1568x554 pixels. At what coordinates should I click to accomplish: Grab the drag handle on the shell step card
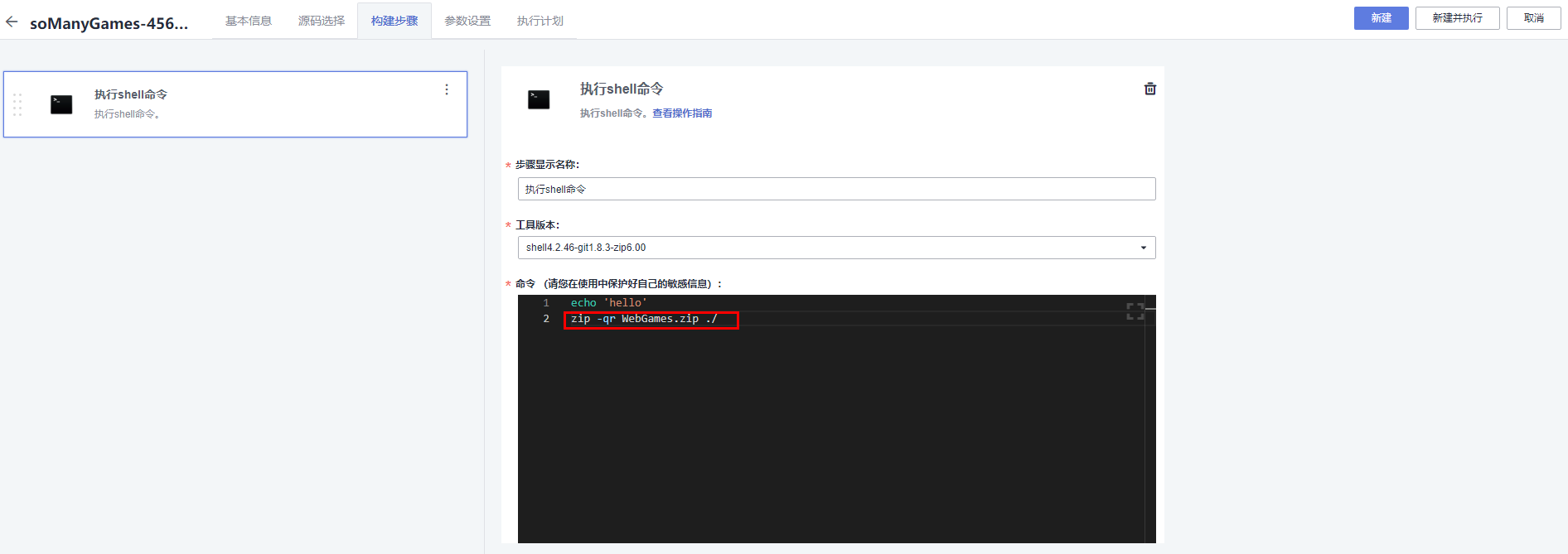tap(17, 104)
